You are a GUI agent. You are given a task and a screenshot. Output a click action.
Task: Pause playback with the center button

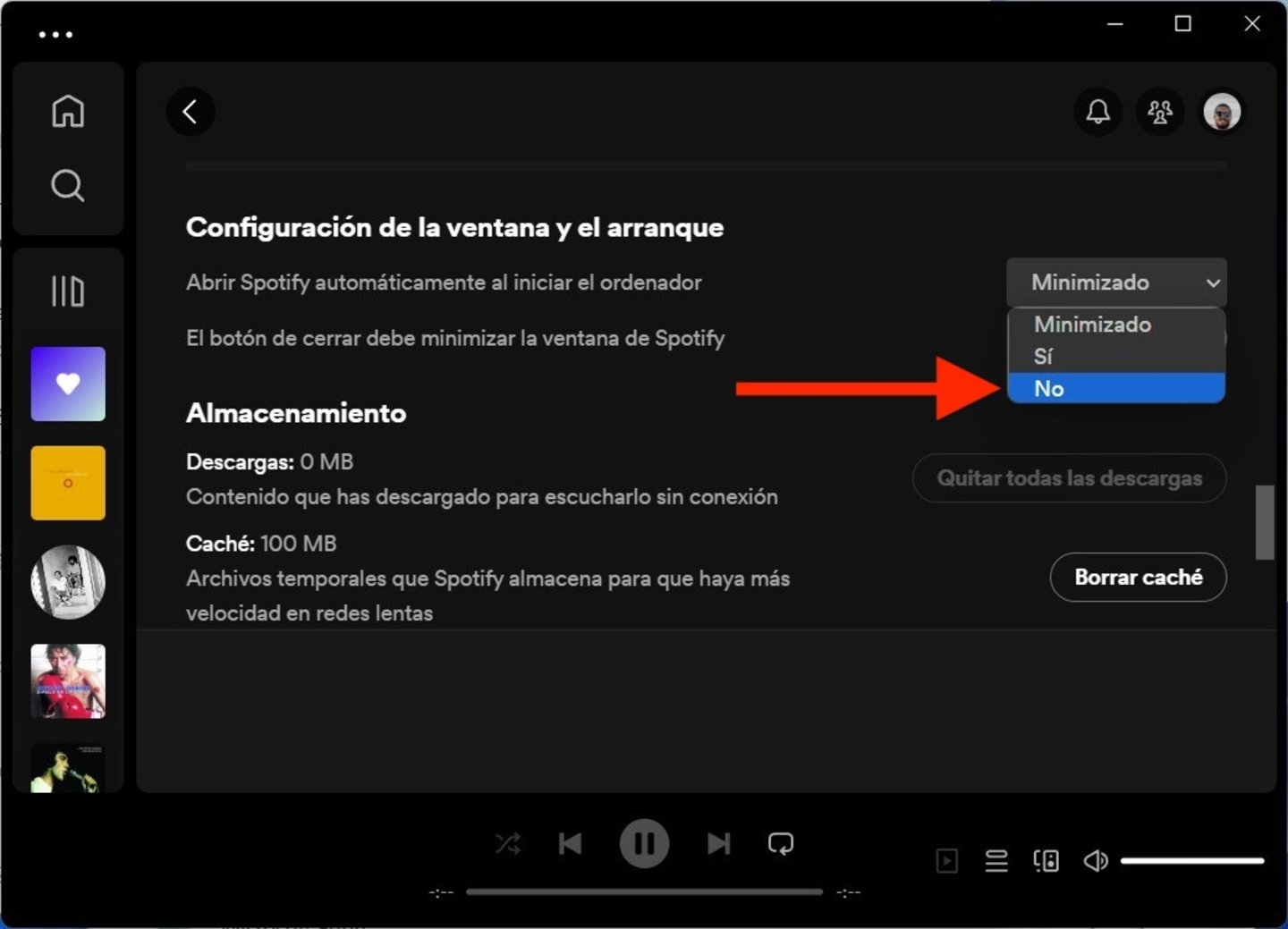click(644, 843)
